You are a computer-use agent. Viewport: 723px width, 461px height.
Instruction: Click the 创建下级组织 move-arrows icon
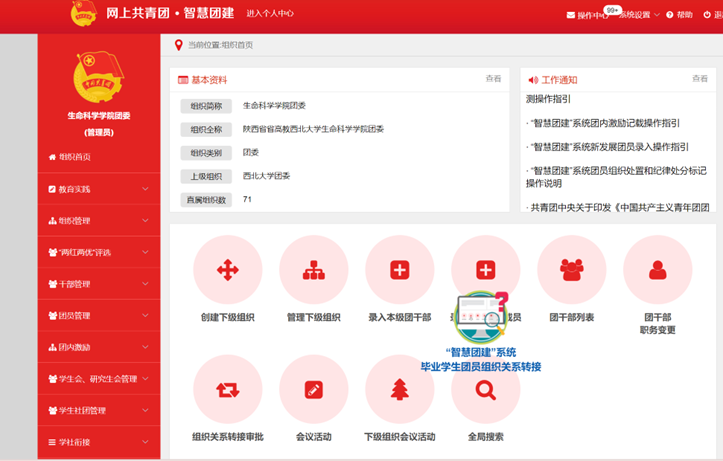tap(228, 270)
